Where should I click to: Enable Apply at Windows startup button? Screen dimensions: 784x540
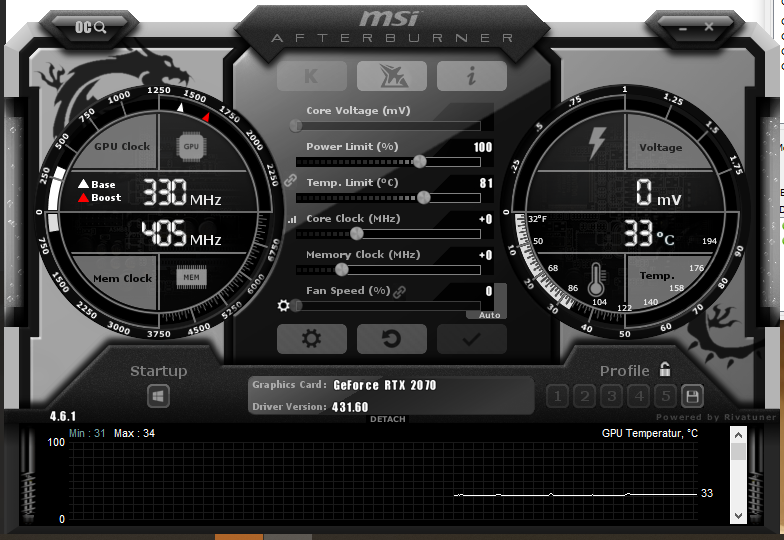(158, 396)
